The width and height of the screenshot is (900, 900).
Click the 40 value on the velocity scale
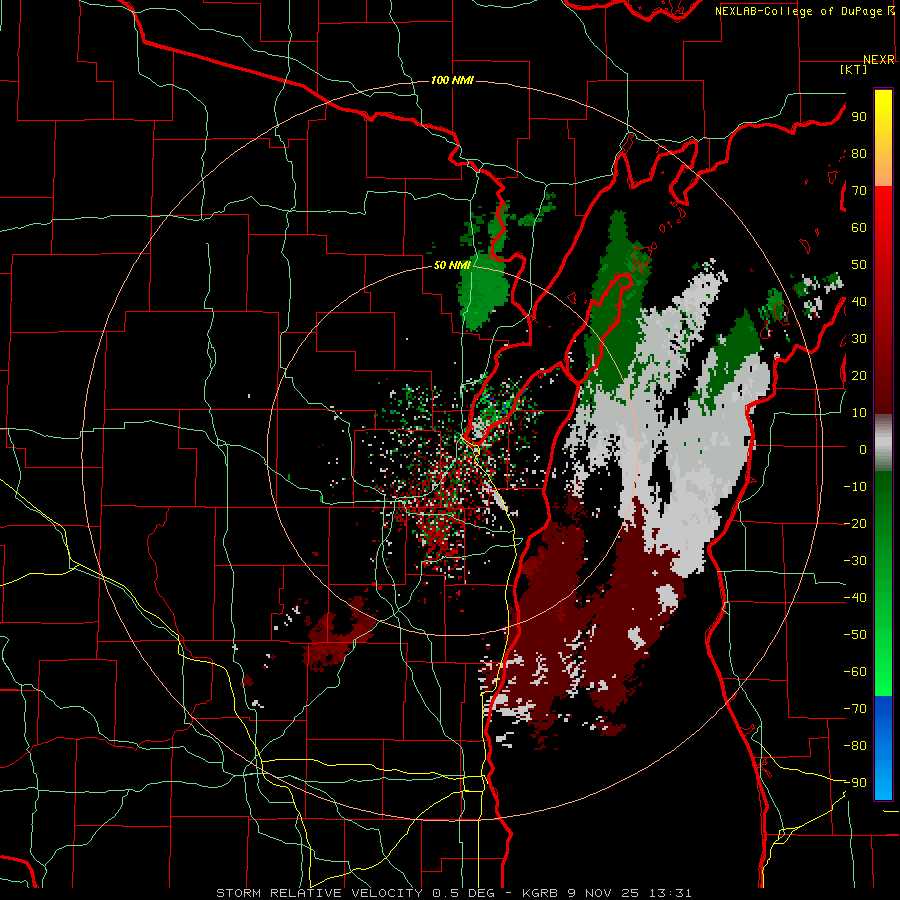[859, 302]
